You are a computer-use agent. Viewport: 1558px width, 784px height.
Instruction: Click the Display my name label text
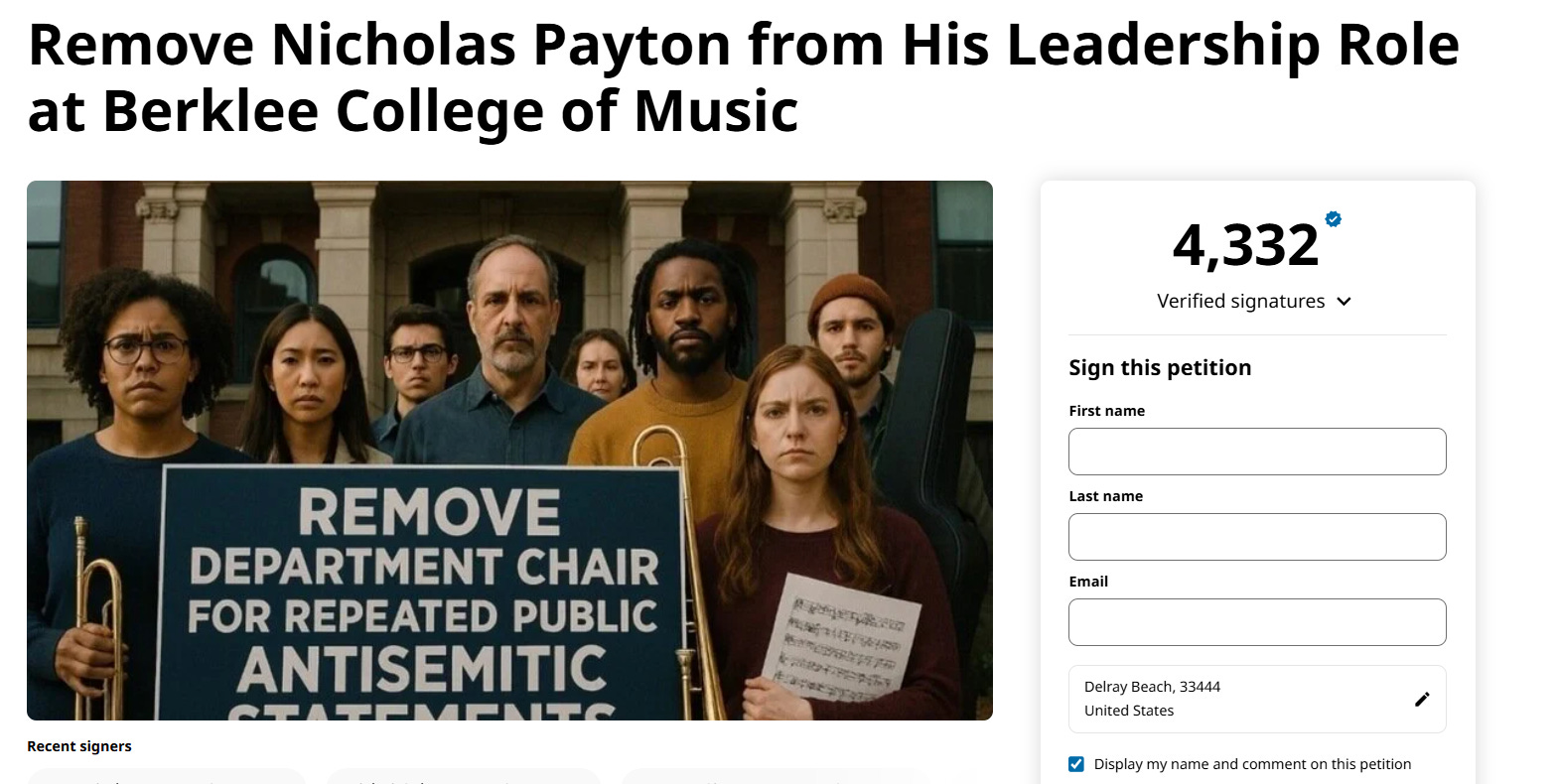[x=1252, y=763]
